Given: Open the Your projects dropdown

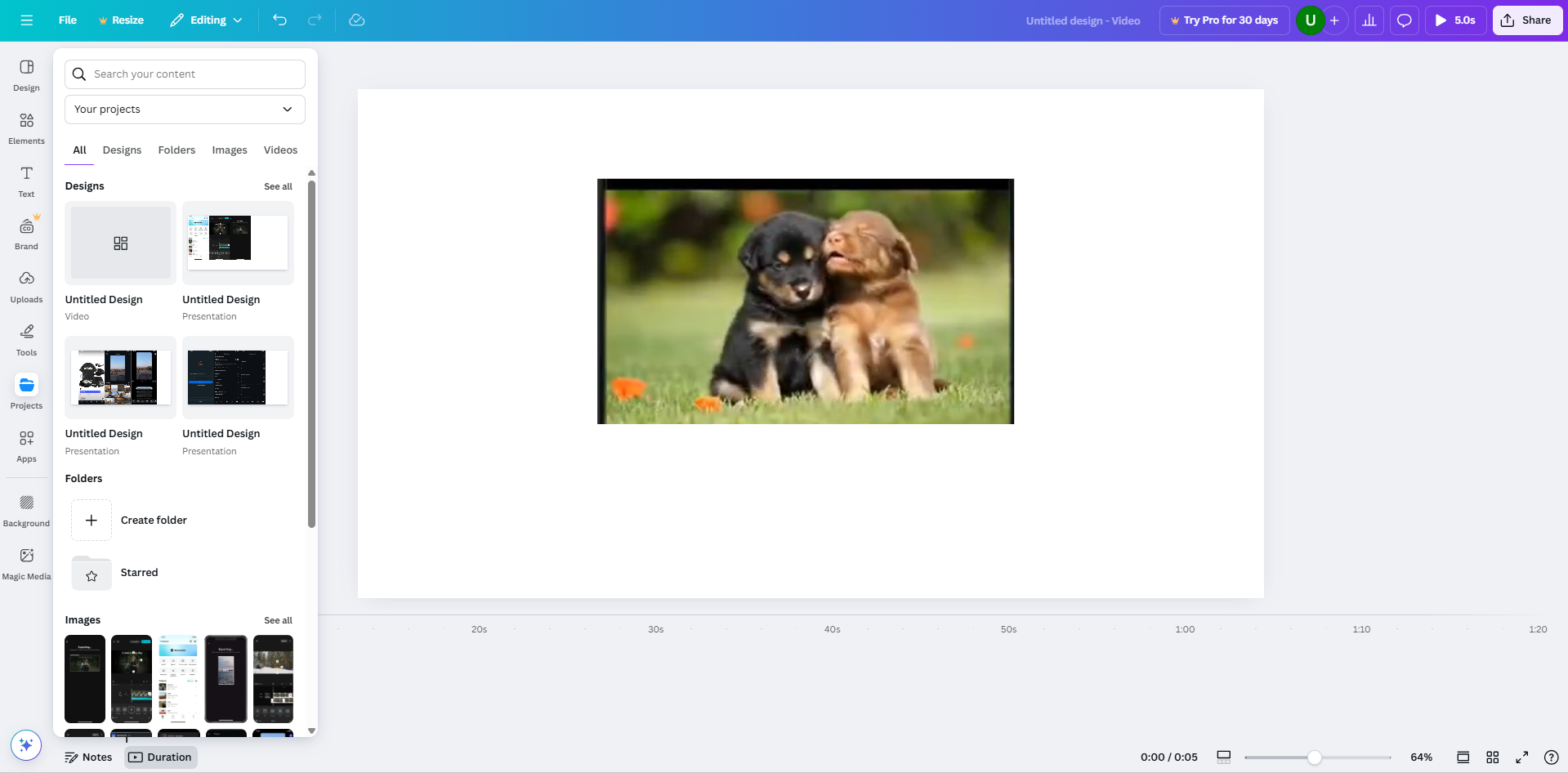Looking at the screenshot, I should point(184,109).
